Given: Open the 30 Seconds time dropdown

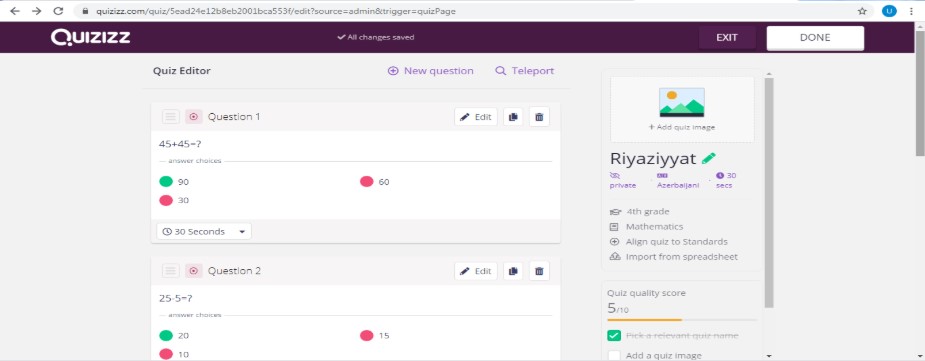Looking at the screenshot, I should [204, 232].
